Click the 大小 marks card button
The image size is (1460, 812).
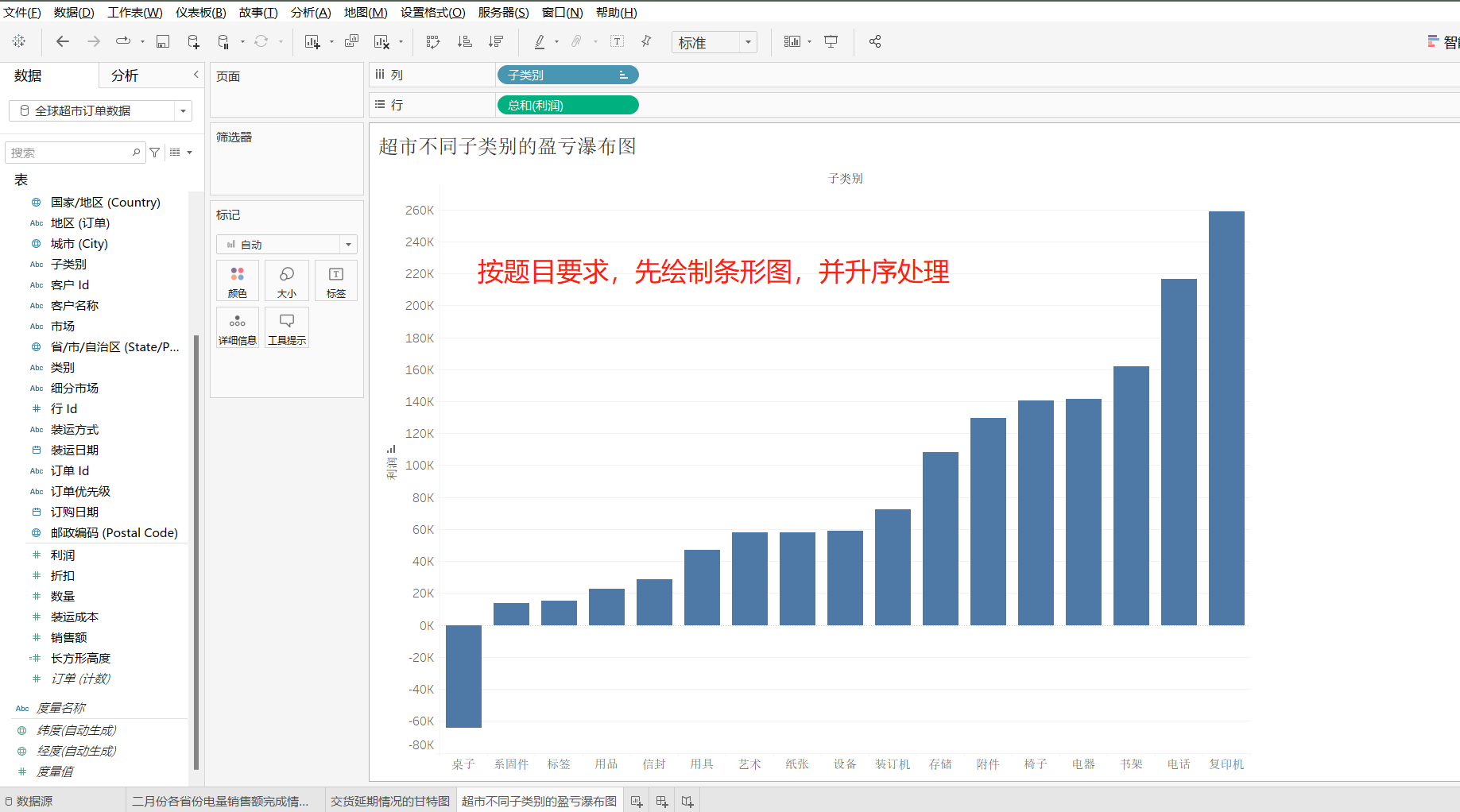click(x=287, y=281)
